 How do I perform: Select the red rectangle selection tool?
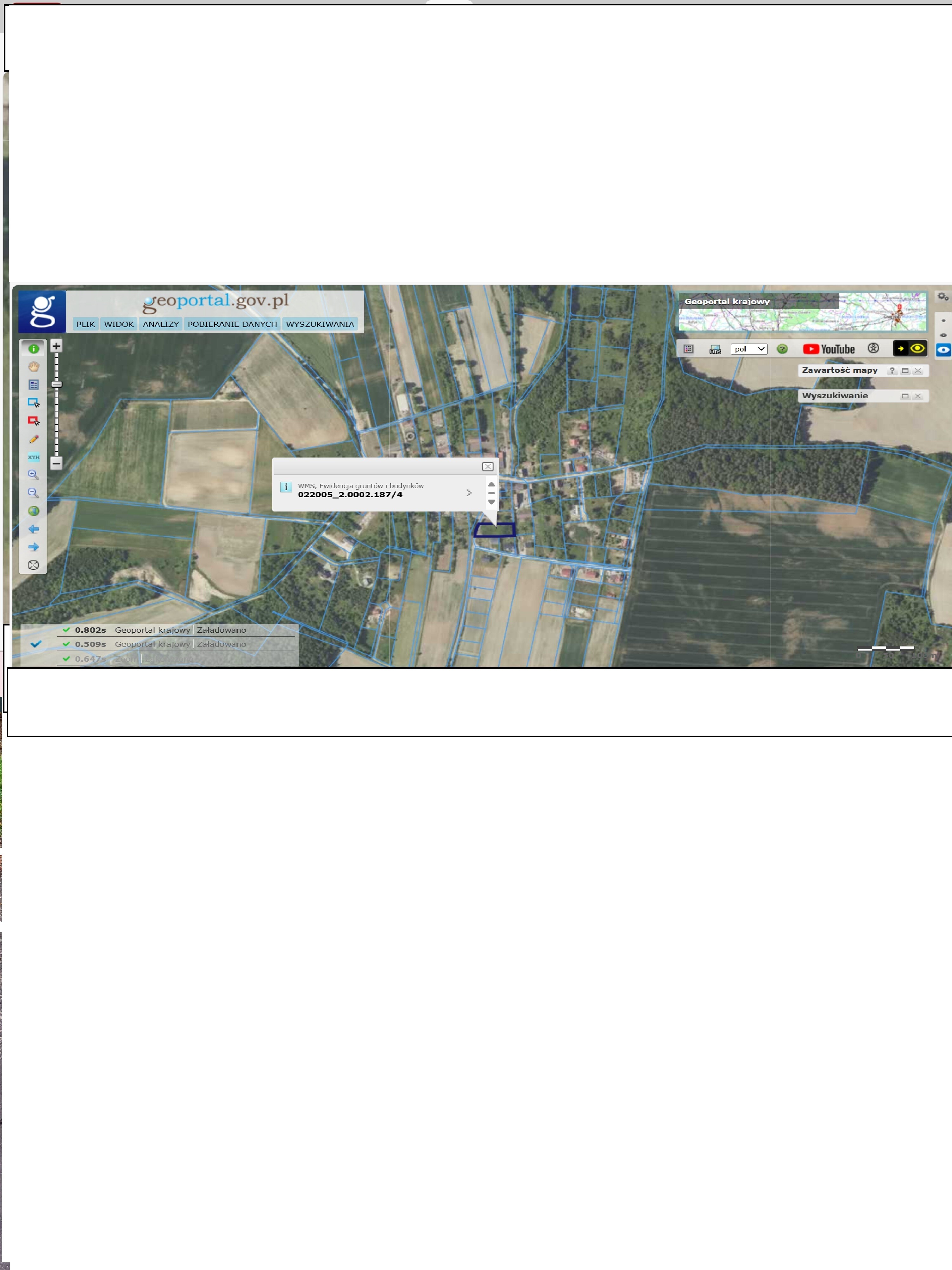pos(33,421)
